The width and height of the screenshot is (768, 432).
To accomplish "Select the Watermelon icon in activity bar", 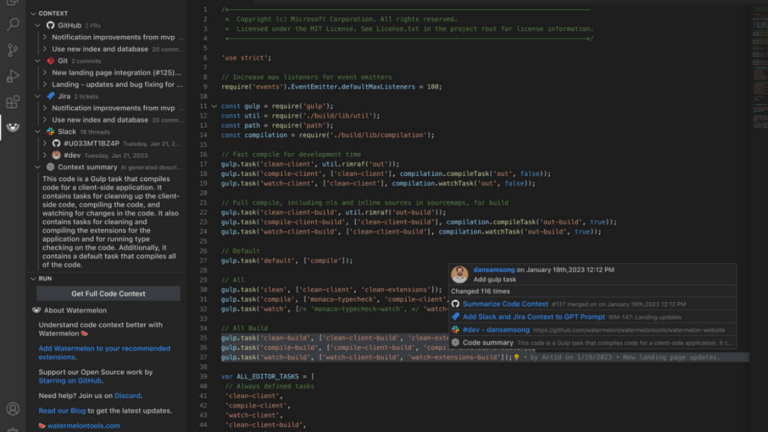I will point(13,127).
